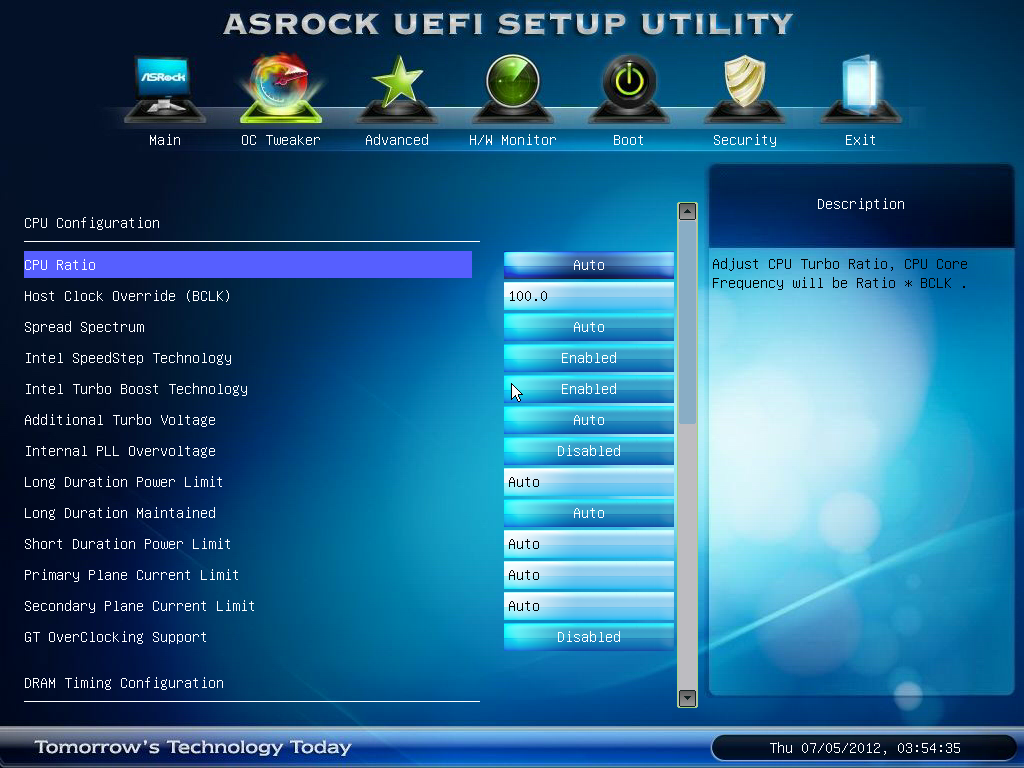Click the Short Duration Power Limit field
1024x768 pixels.
pyautogui.click(x=588, y=544)
